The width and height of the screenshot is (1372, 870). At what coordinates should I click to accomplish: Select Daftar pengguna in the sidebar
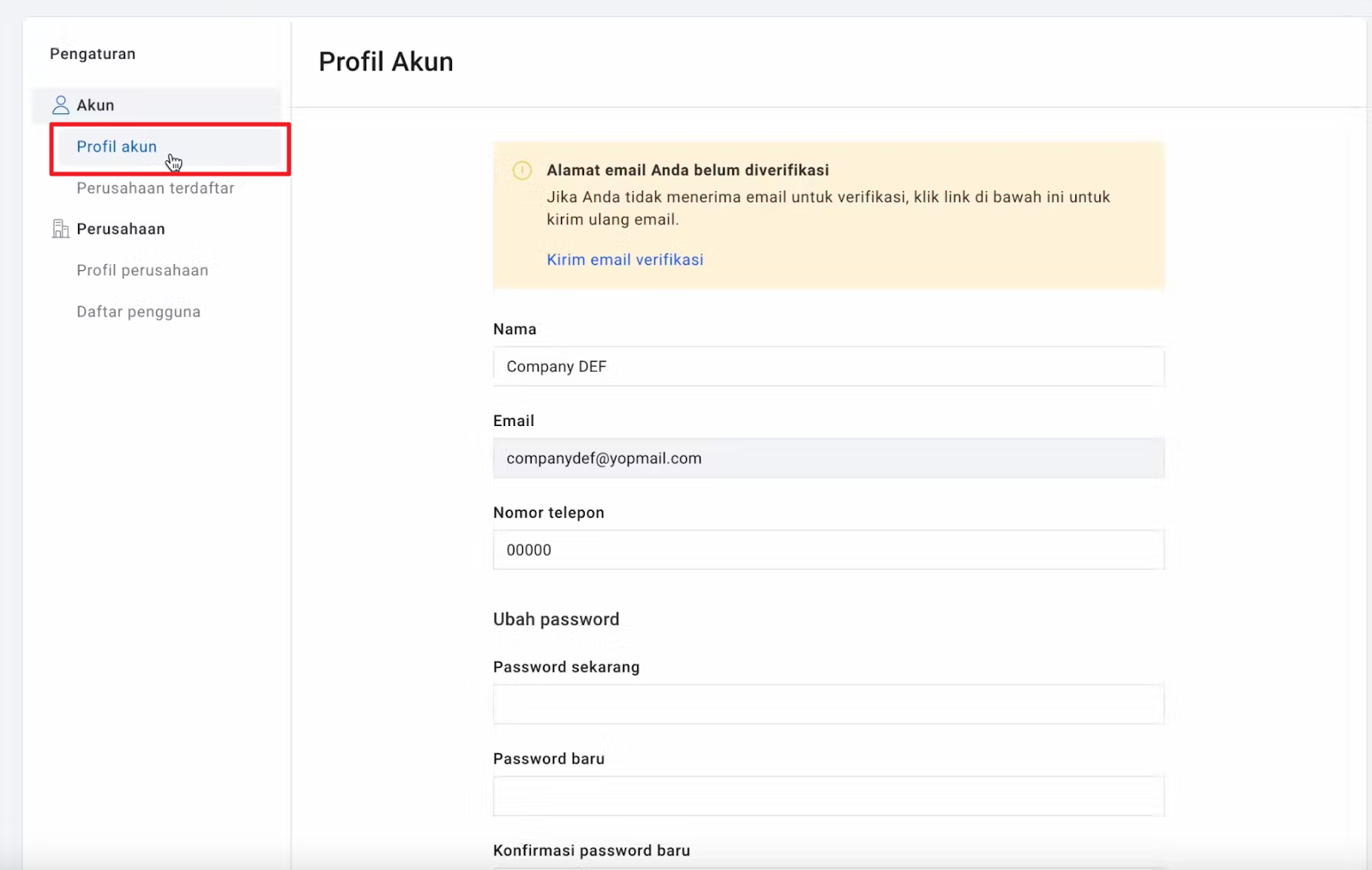[x=138, y=312]
